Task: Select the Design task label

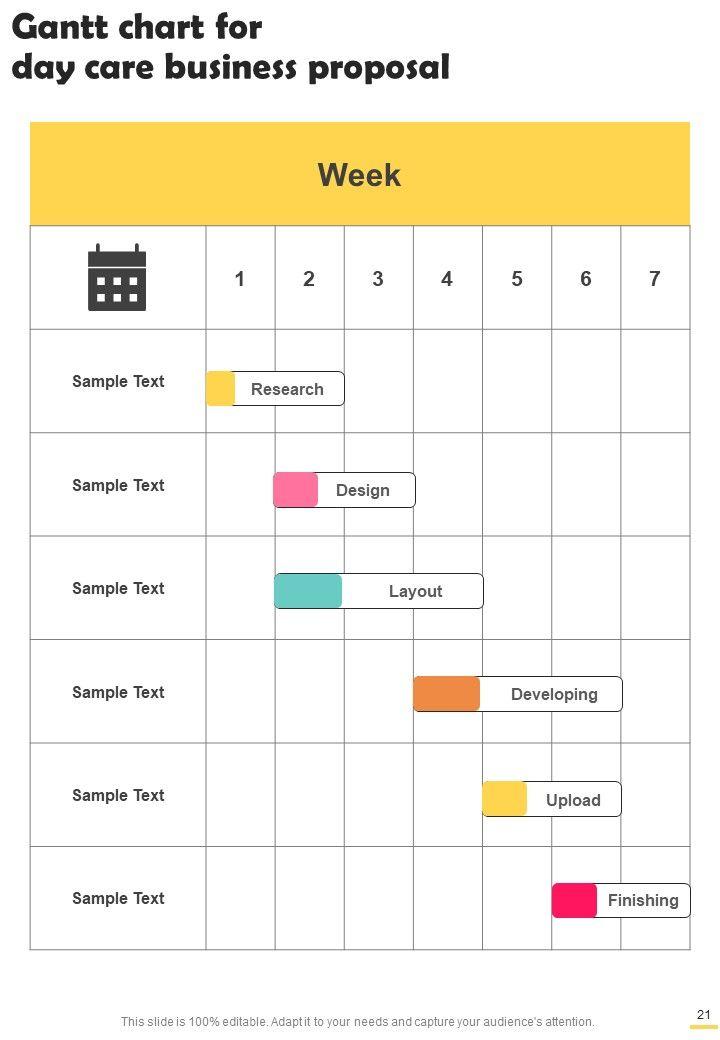Action: tap(363, 490)
